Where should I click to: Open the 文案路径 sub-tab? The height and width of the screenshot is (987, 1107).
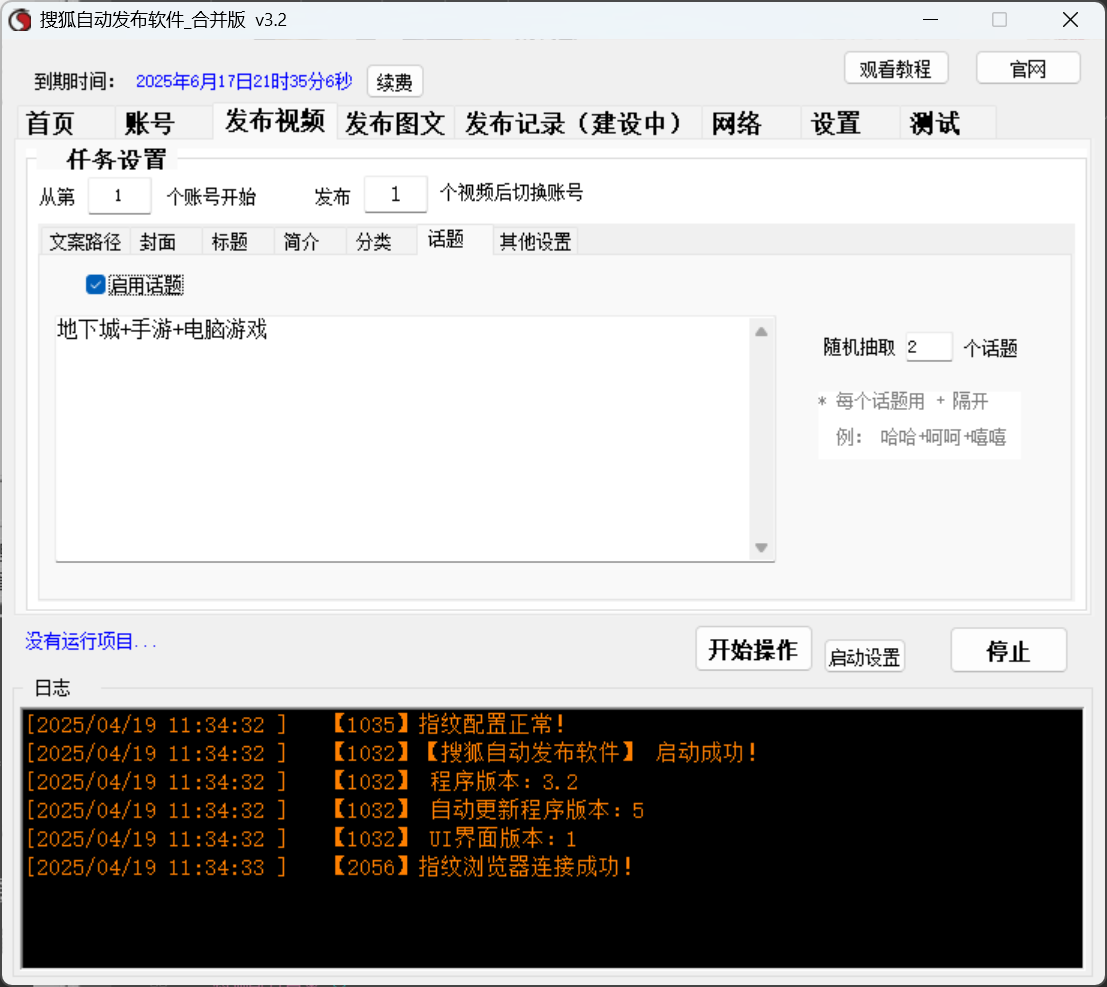click(85, 241)
